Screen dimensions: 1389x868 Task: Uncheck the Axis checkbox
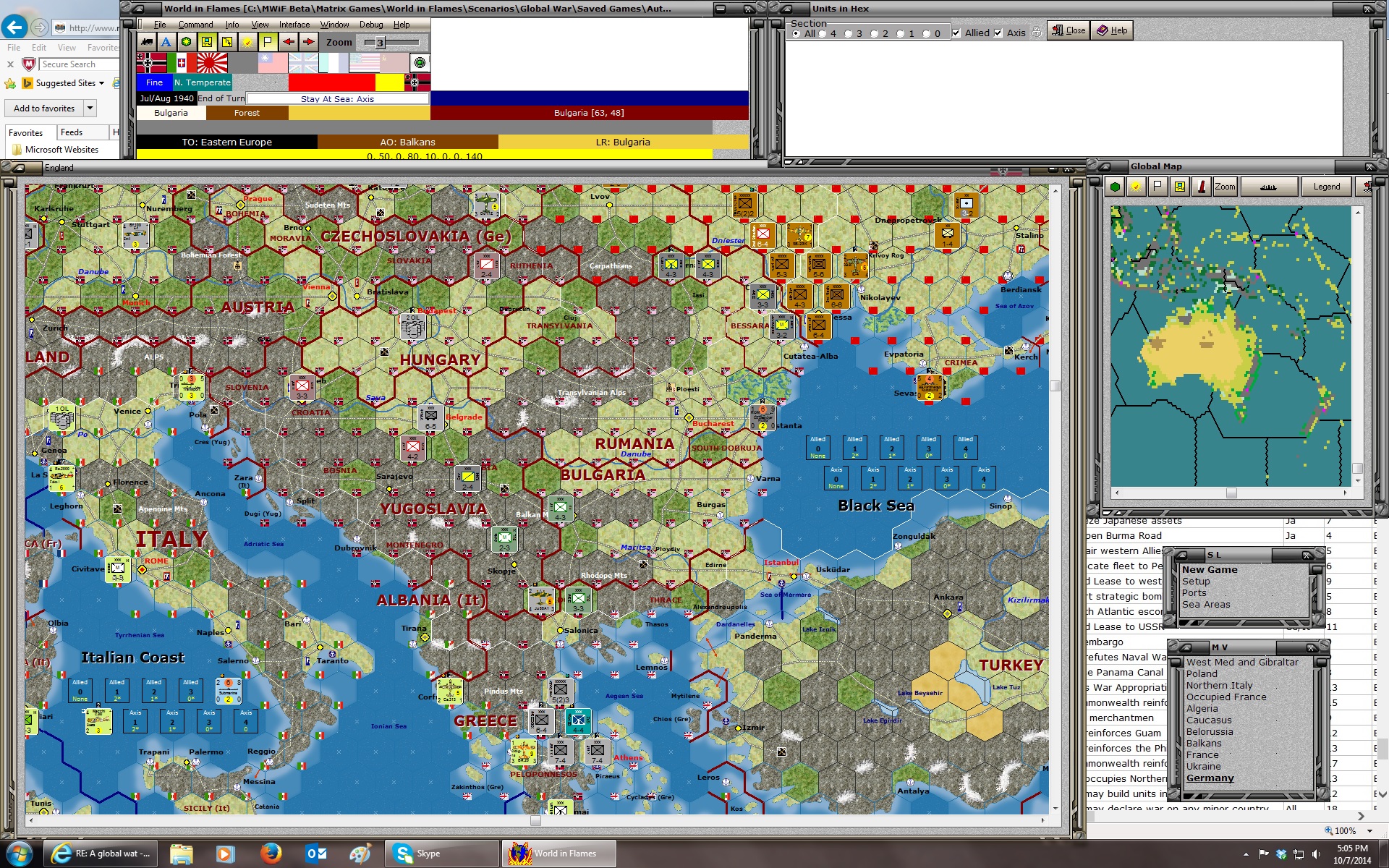(998, 33)
